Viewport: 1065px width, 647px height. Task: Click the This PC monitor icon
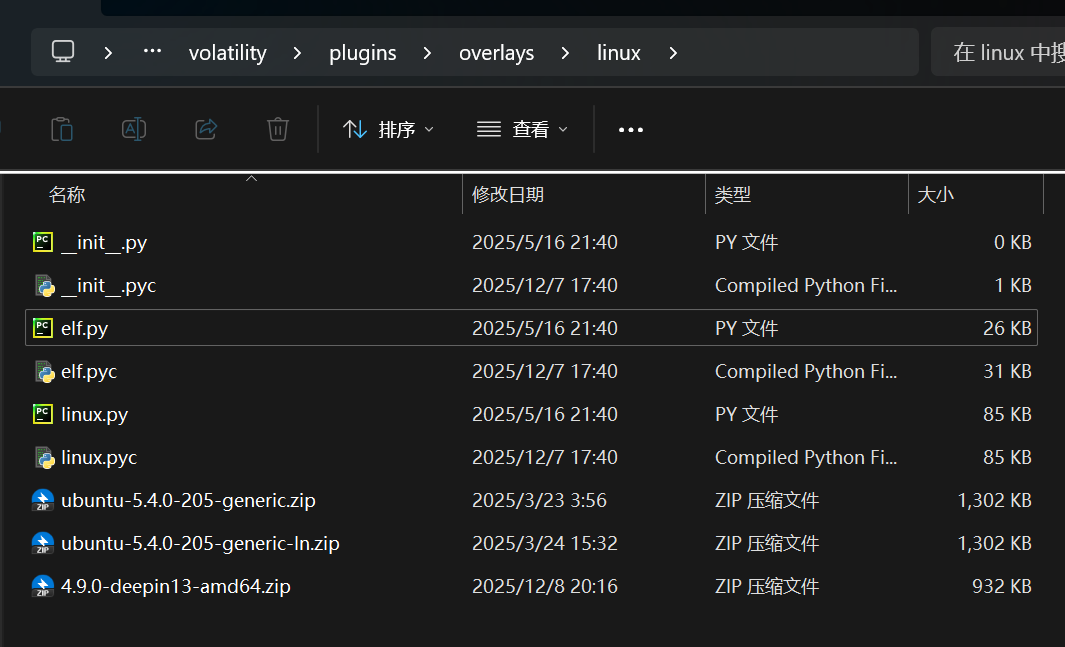[x=64, y=52]
